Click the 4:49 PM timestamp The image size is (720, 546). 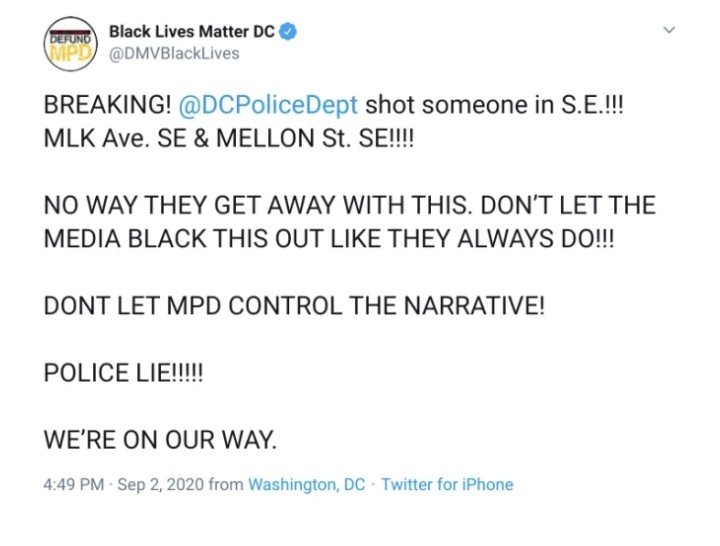74,484
